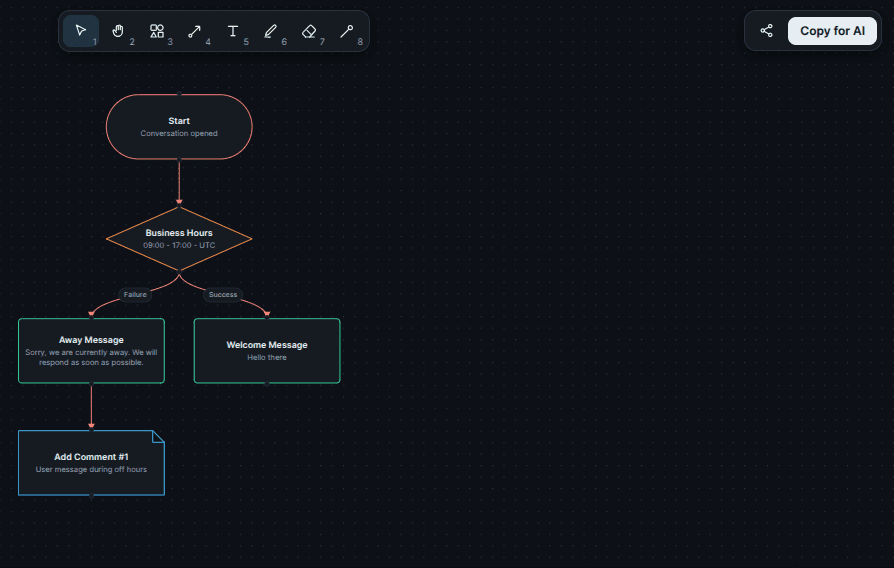Image resolution: width=894 pixels, height=568 pixels.
Task: Activate the laser pointer tool
Action: 347,31
